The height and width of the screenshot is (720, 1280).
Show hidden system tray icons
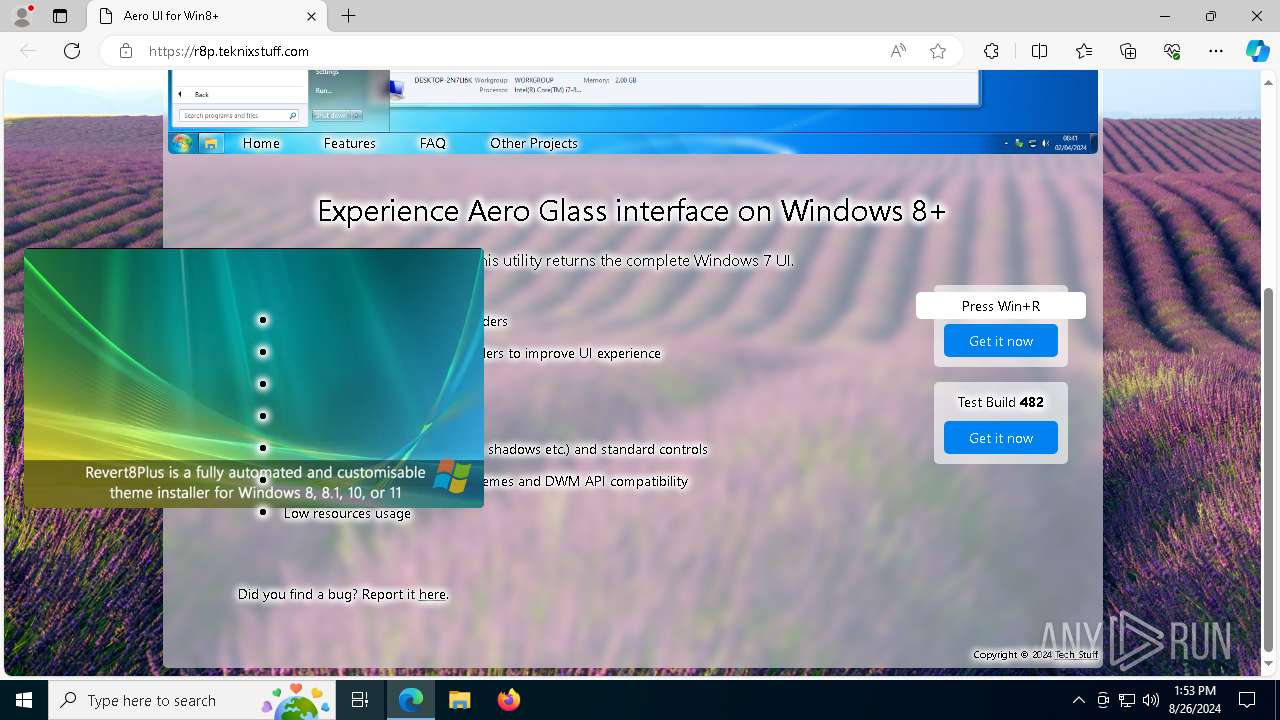click(1078, 700)
